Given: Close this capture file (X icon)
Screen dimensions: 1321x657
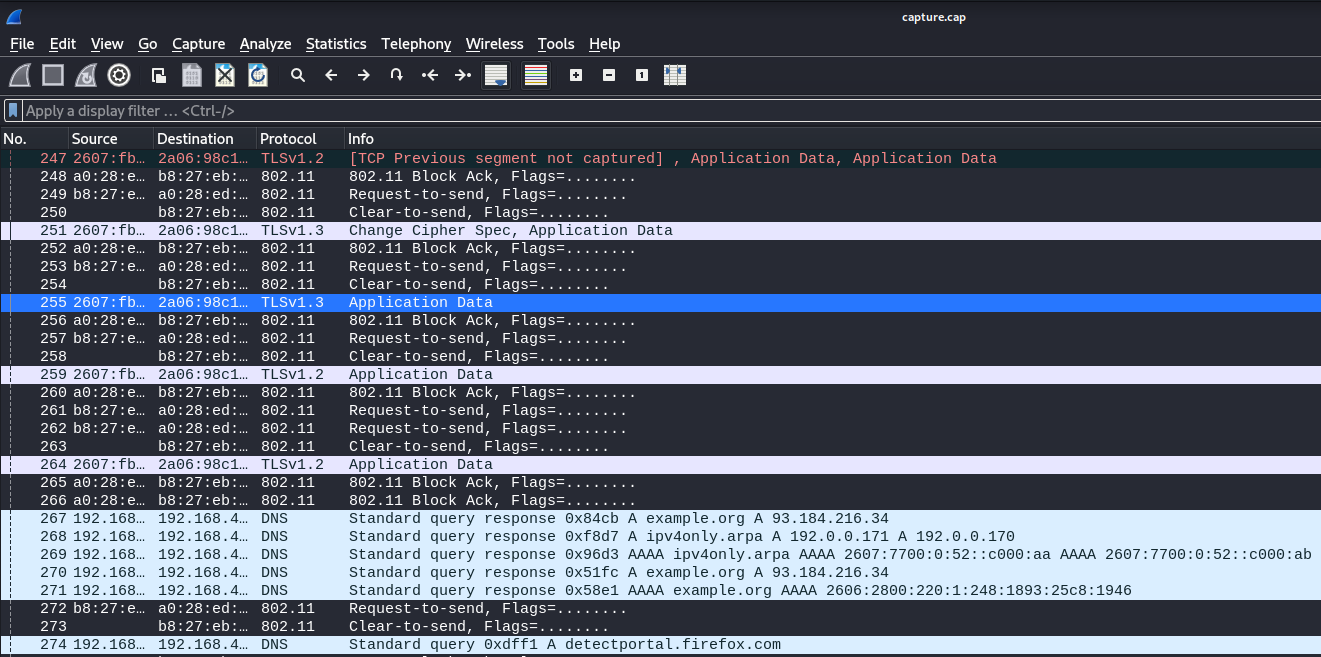Looking at the screenshot, I should coord(225,75).
